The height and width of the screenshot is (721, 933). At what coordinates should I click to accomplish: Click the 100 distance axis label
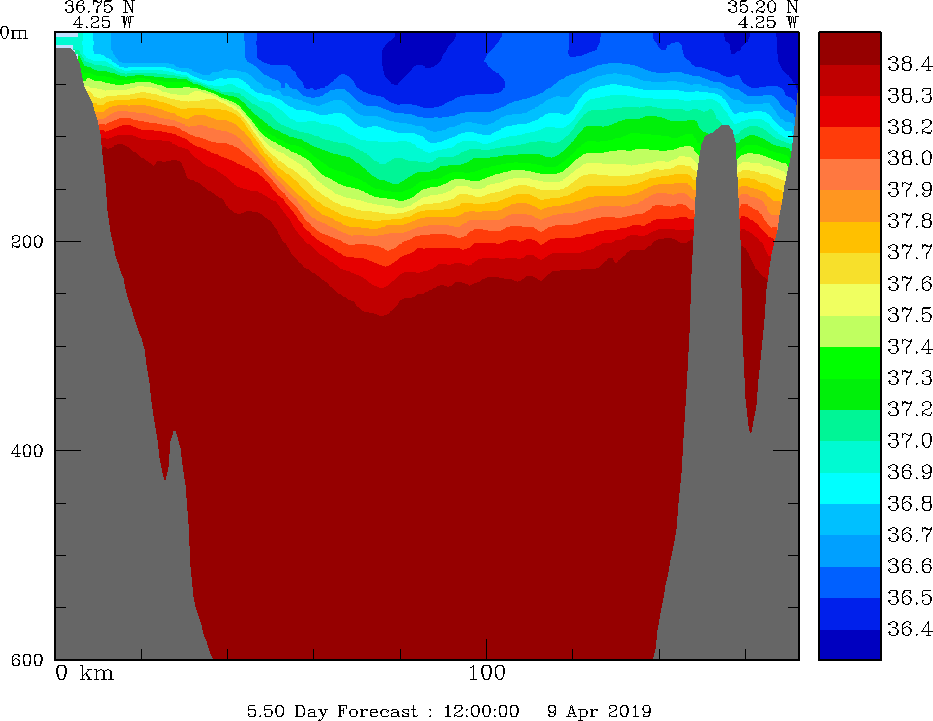[x=487, y=673]
